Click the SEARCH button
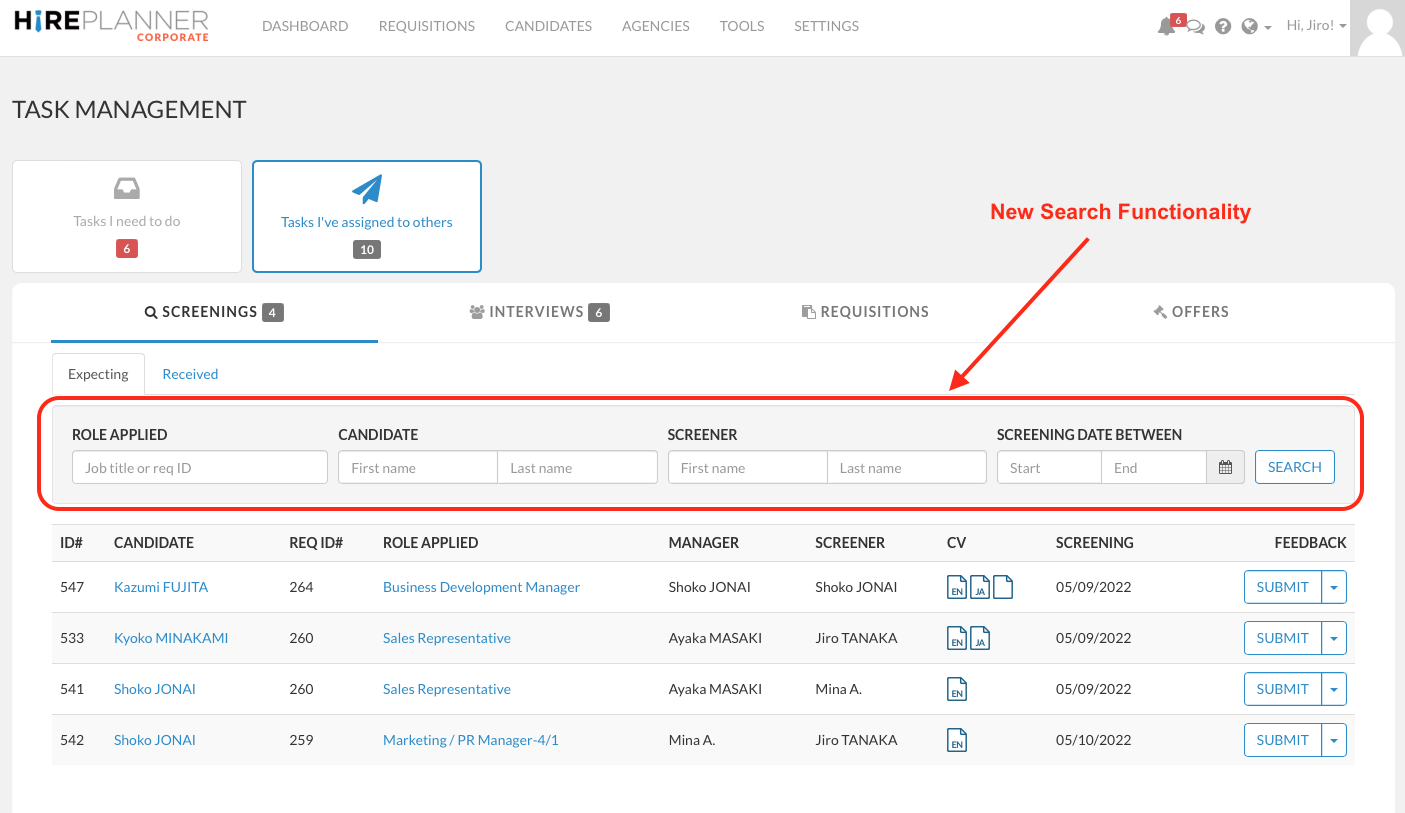This screenshot has width=1405, height=813. 1294,466
